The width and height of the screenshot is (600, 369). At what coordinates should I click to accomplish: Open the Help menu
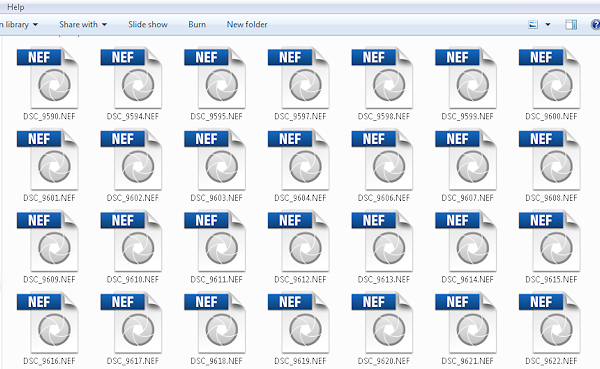(x=16, y=7)
